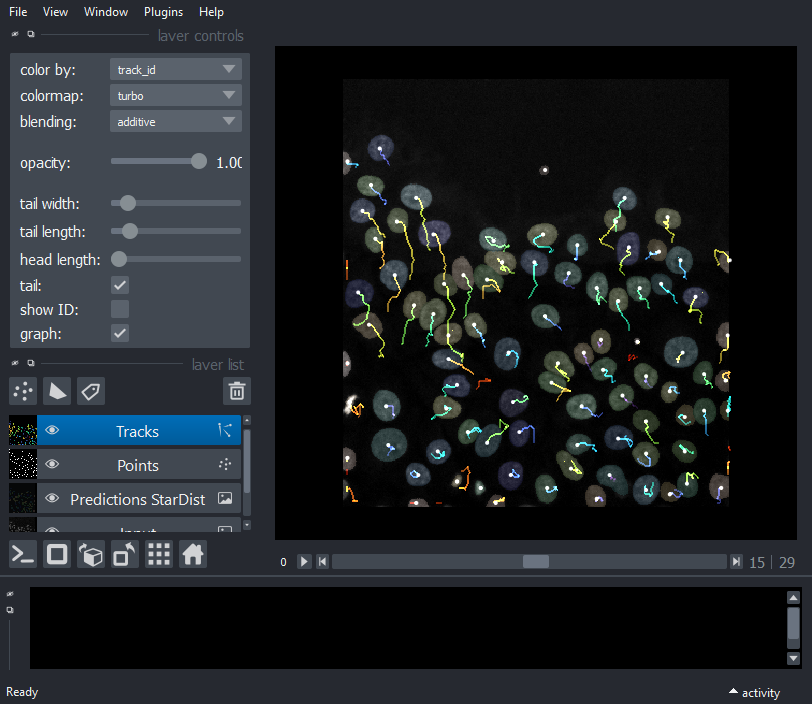The width and height of the screenshot is (812, 704).
Task: Reset view with home icon
Action: click(x=193, y=554)
